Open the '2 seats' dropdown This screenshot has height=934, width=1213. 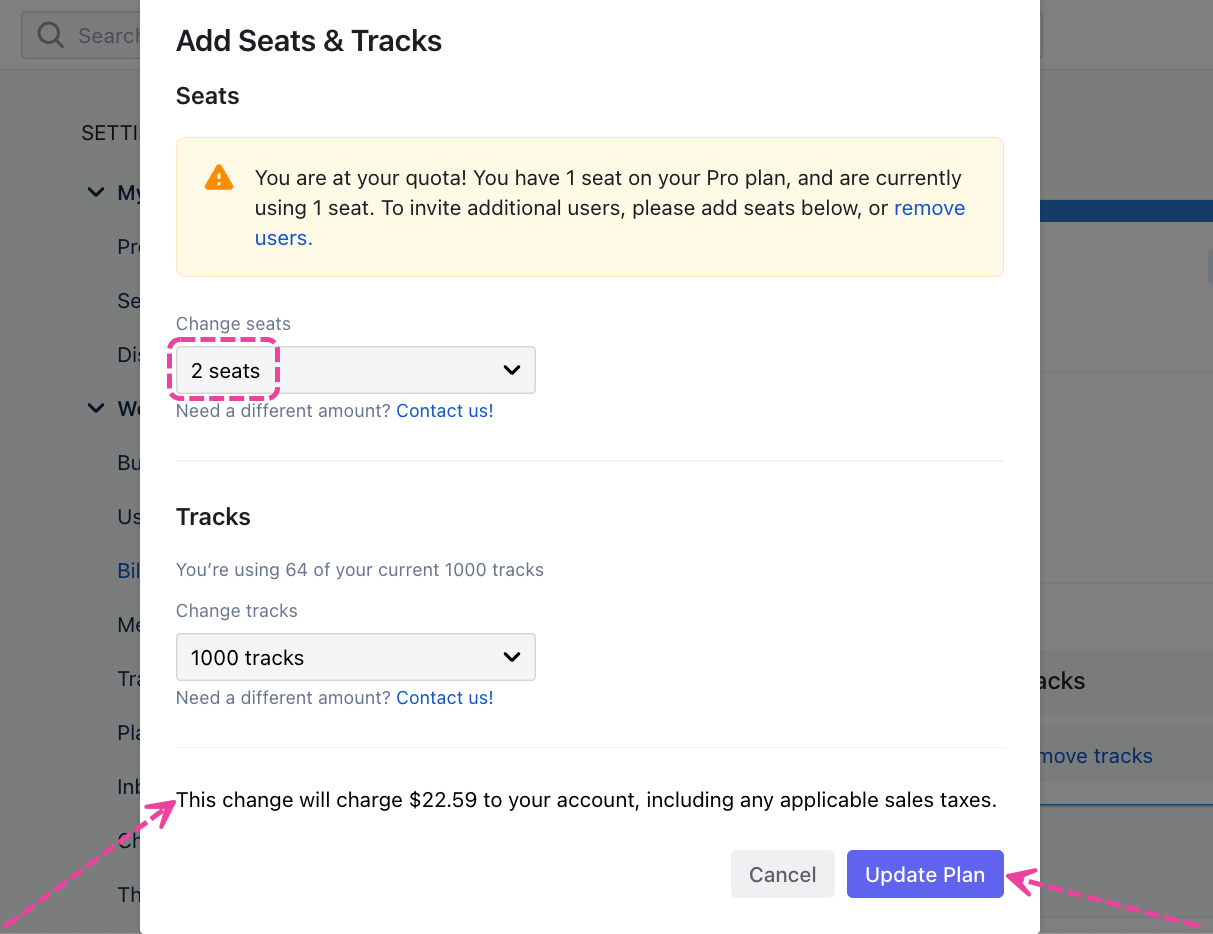coord(355,370)
